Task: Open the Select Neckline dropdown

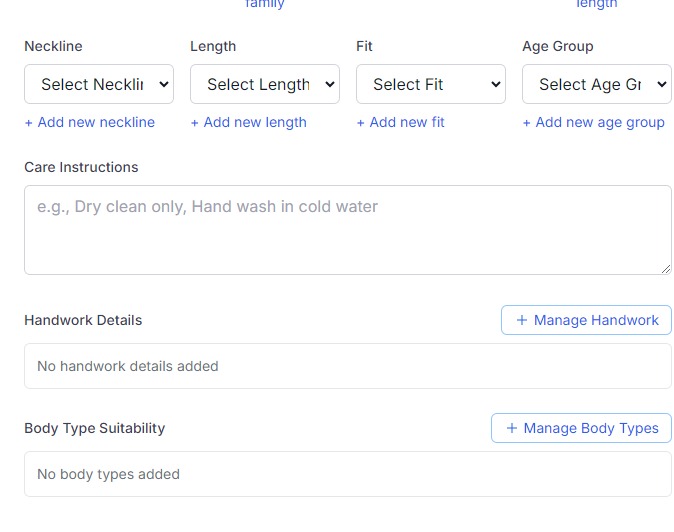Action: [98, 85]
